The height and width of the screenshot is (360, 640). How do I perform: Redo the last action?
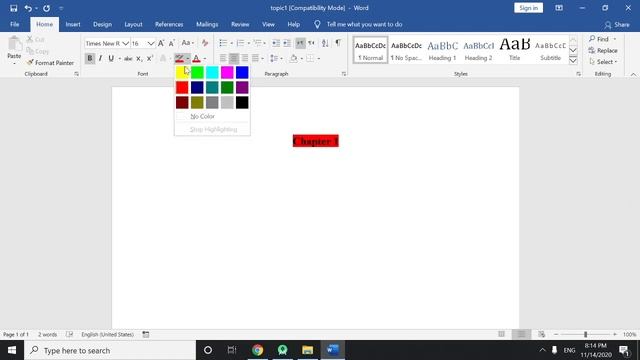(x=47, y=8)
